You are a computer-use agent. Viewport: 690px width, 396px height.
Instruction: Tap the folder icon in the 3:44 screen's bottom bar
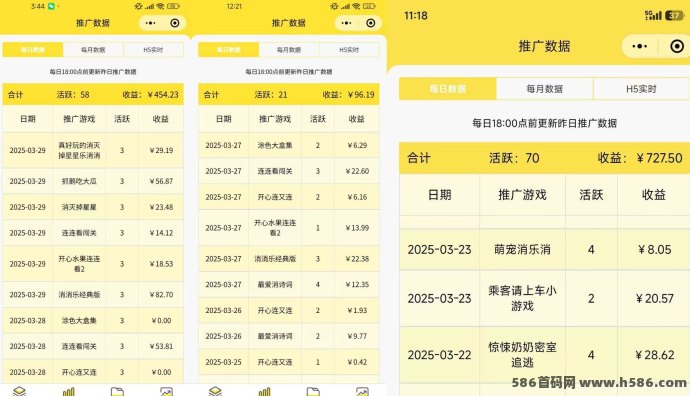(117, 391)
